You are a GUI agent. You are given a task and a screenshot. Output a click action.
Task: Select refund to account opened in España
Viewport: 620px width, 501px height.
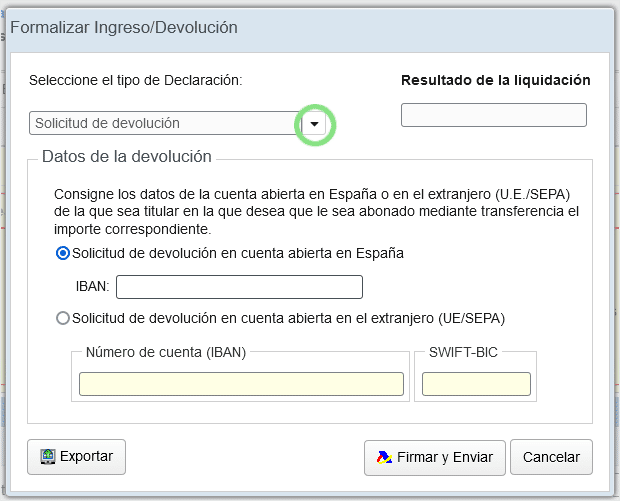coord(63,253)
